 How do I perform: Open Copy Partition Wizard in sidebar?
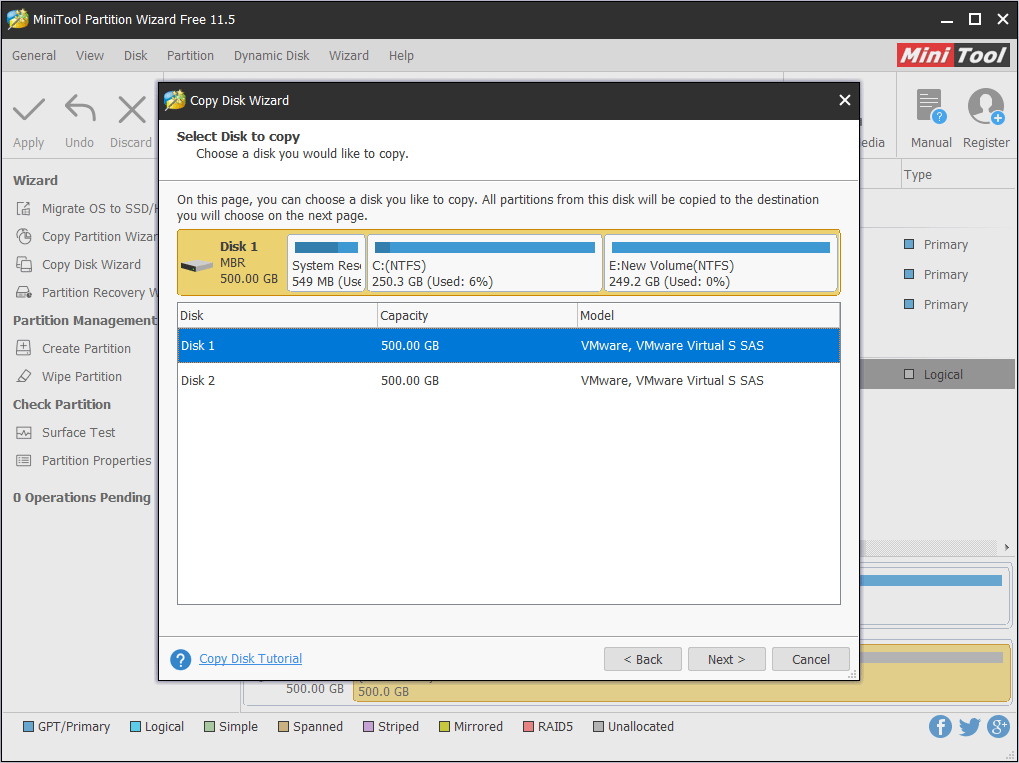click(x=86, y=237)
